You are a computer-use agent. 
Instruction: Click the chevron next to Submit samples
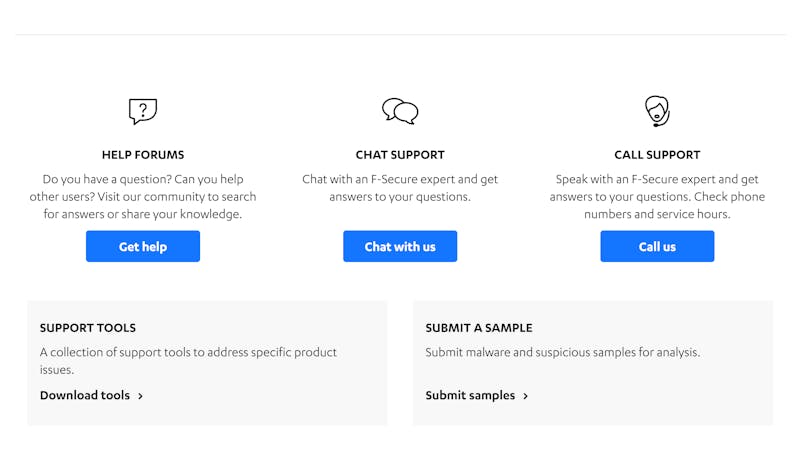(x=526, y=396)
